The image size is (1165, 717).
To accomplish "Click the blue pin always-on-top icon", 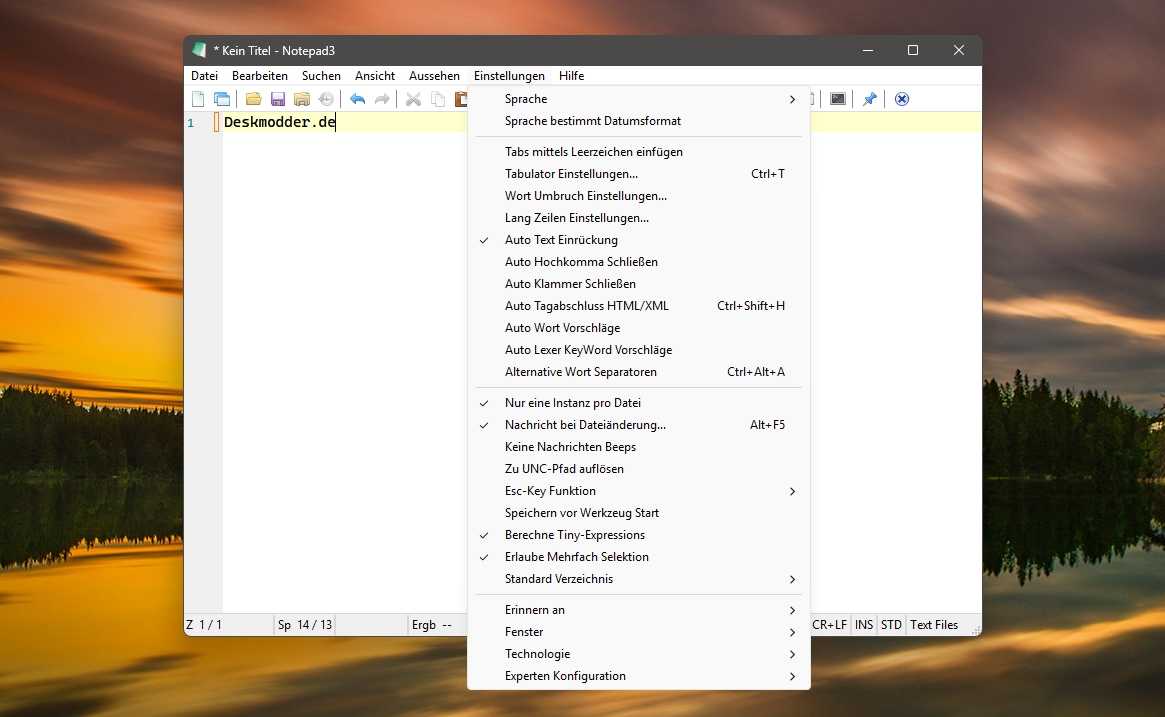I will pyautogui.click(x=869, y=99).
